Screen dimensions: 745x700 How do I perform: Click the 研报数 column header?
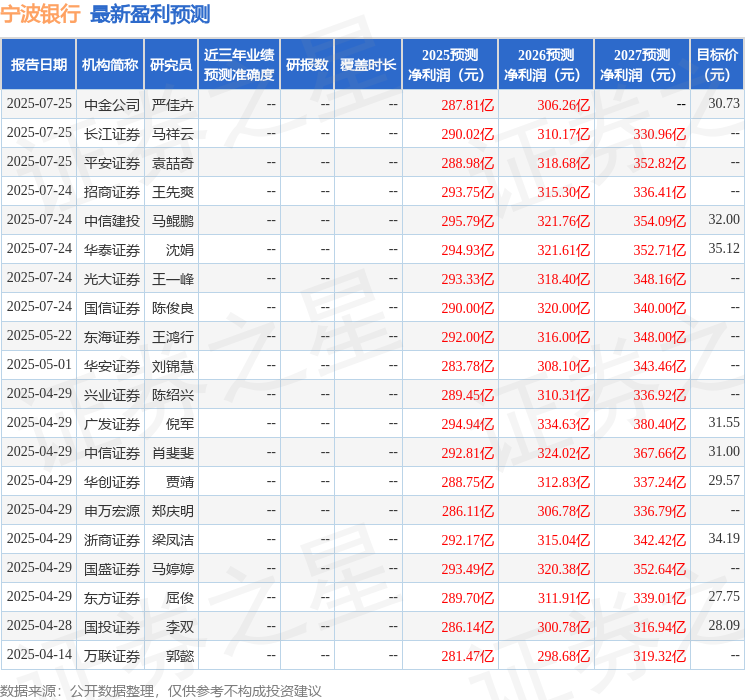(307, 65)
